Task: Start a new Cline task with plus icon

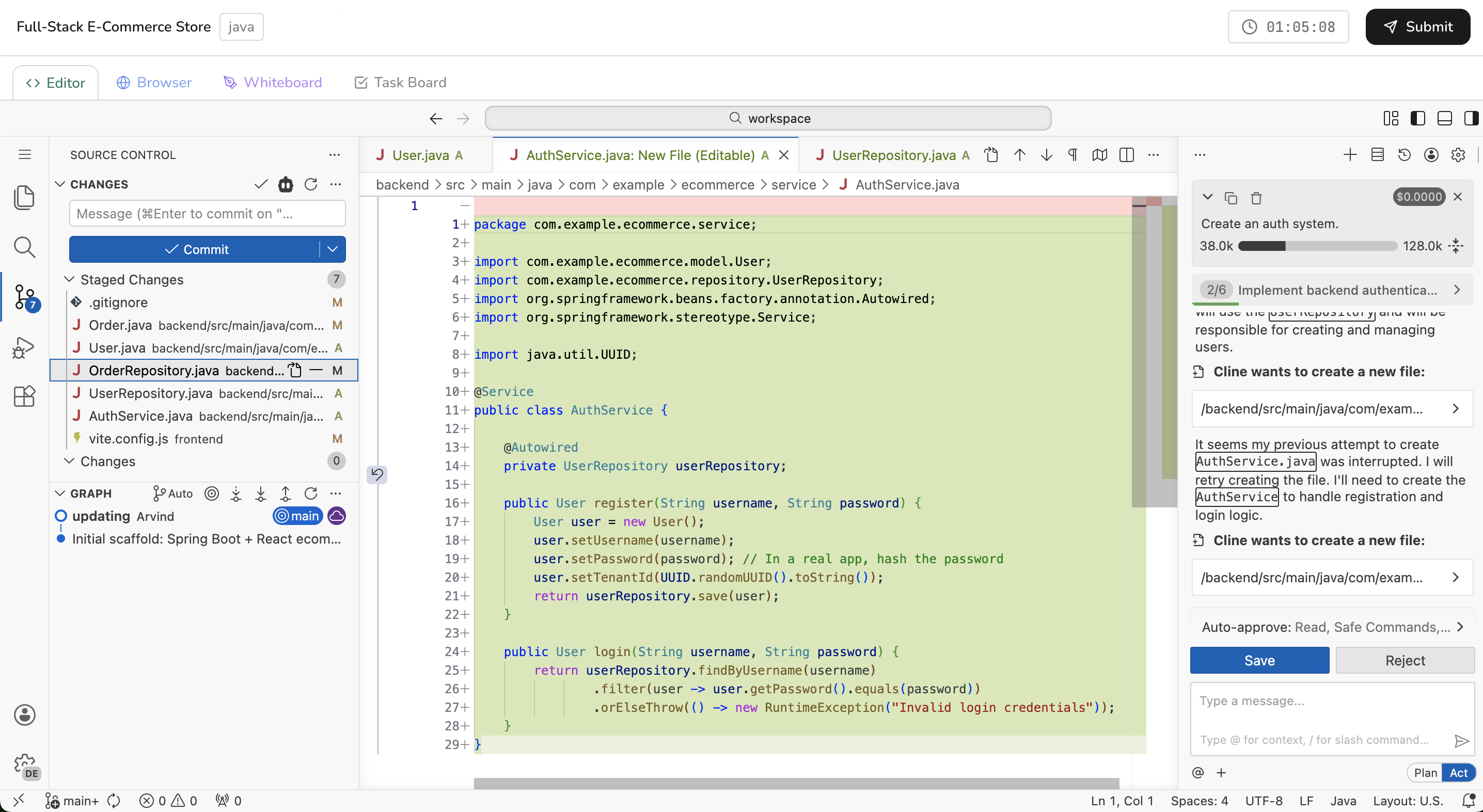Action: 1350,154
